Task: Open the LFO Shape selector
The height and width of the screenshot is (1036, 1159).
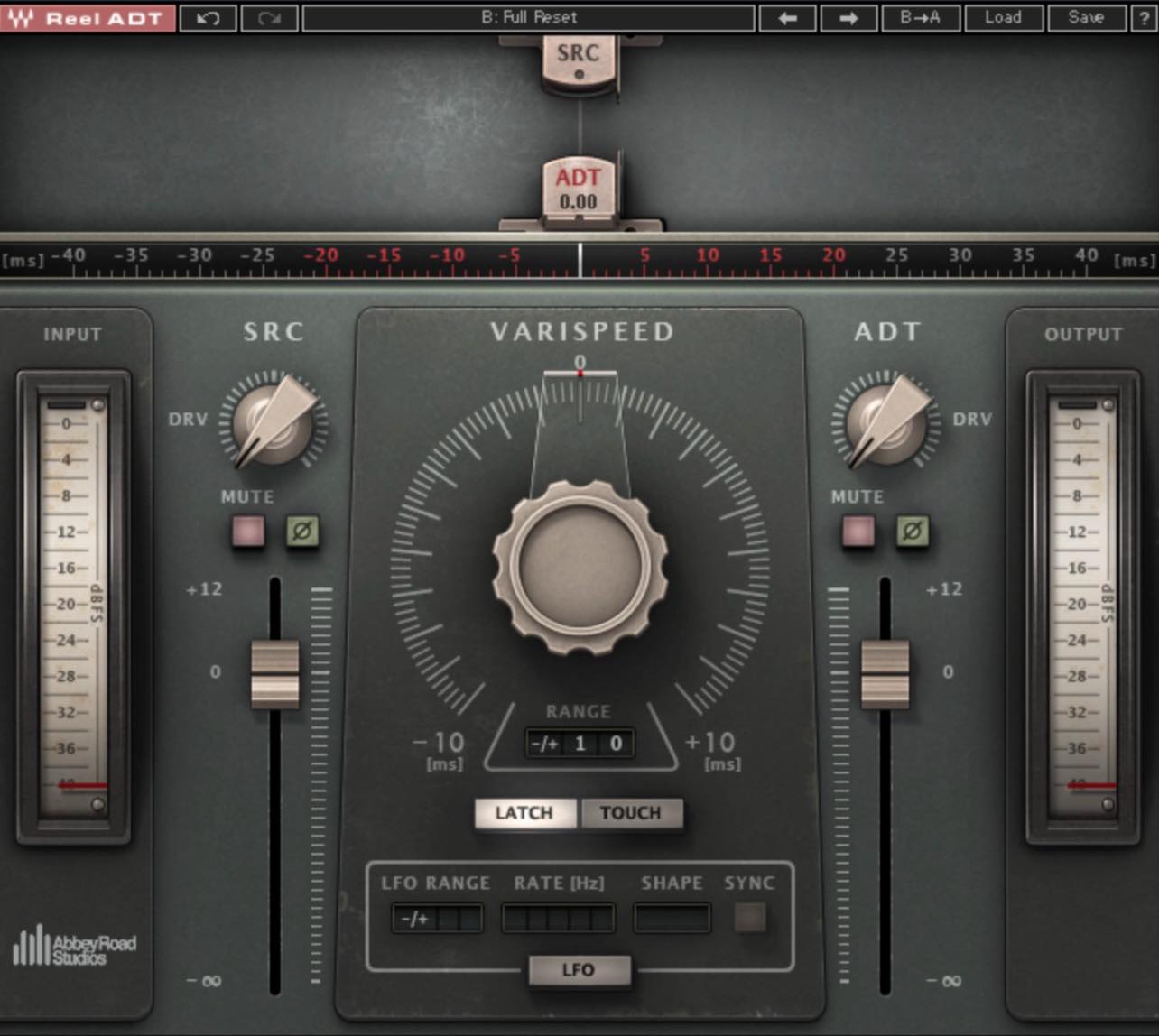Action: tap(672, 919)
